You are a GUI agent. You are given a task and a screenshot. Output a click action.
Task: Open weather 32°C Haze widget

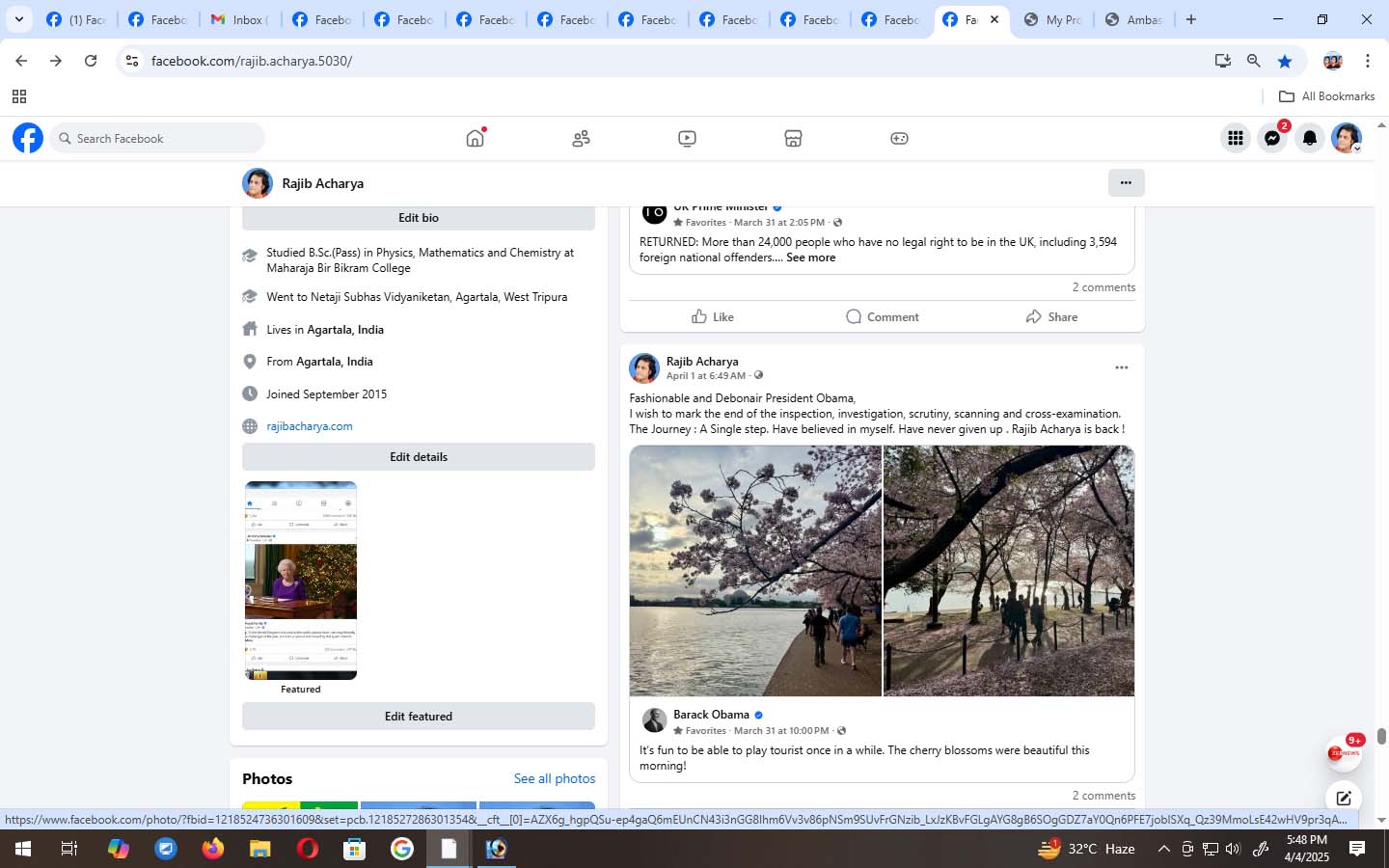coord(1086,849)
